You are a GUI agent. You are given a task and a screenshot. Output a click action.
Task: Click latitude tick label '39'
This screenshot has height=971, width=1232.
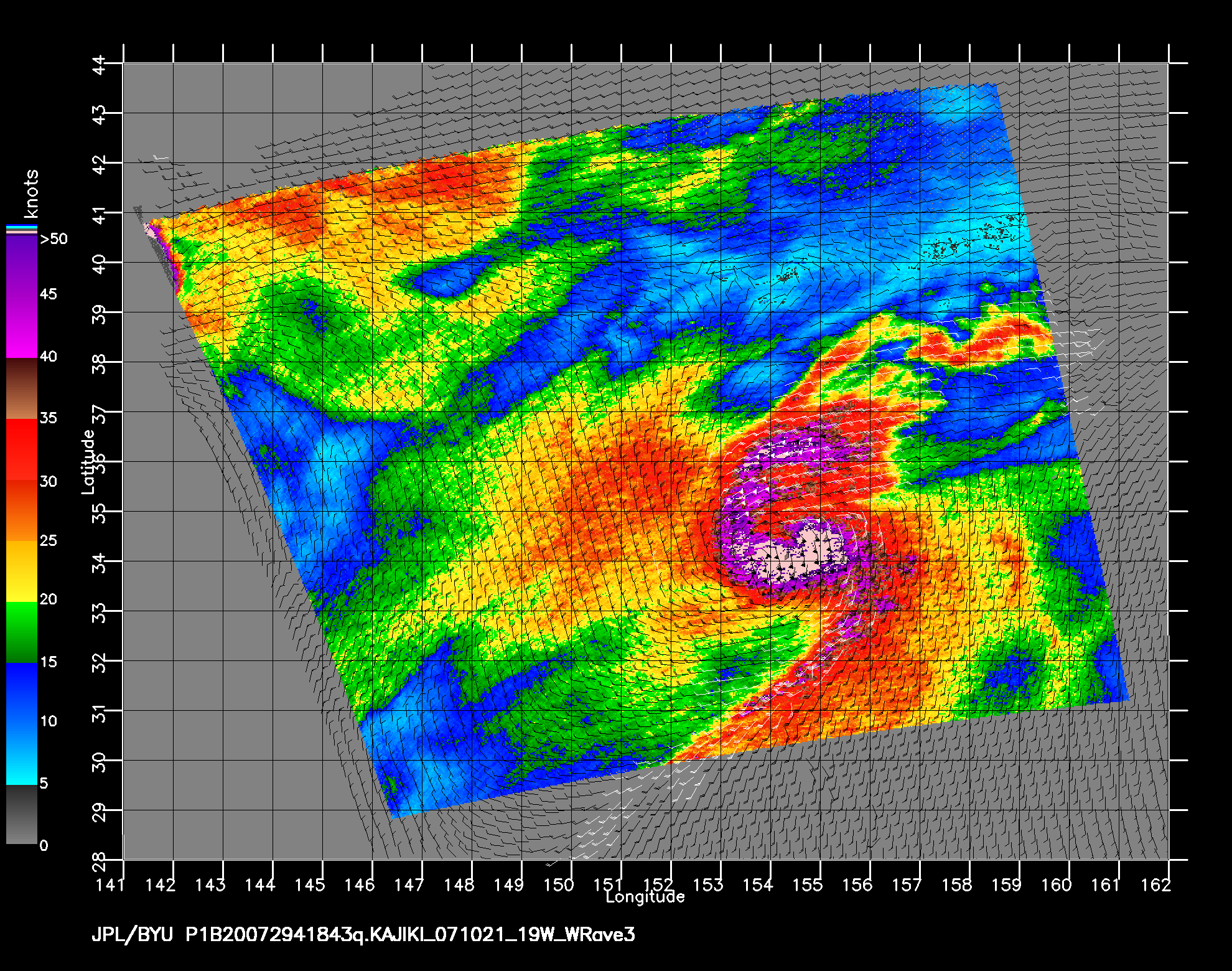pyautogui.click(x=100, y=313)
